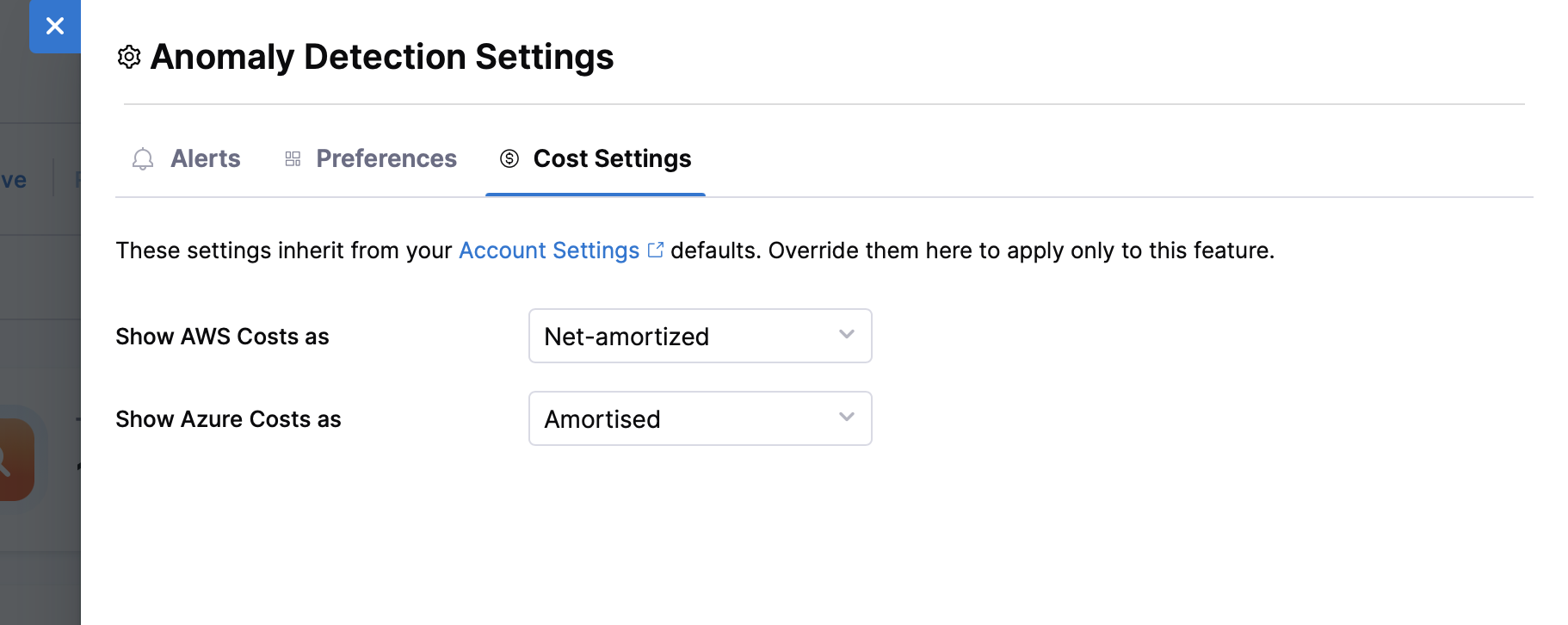
Task: Click the grid icon on the Preferences tab
Action: 293,159
